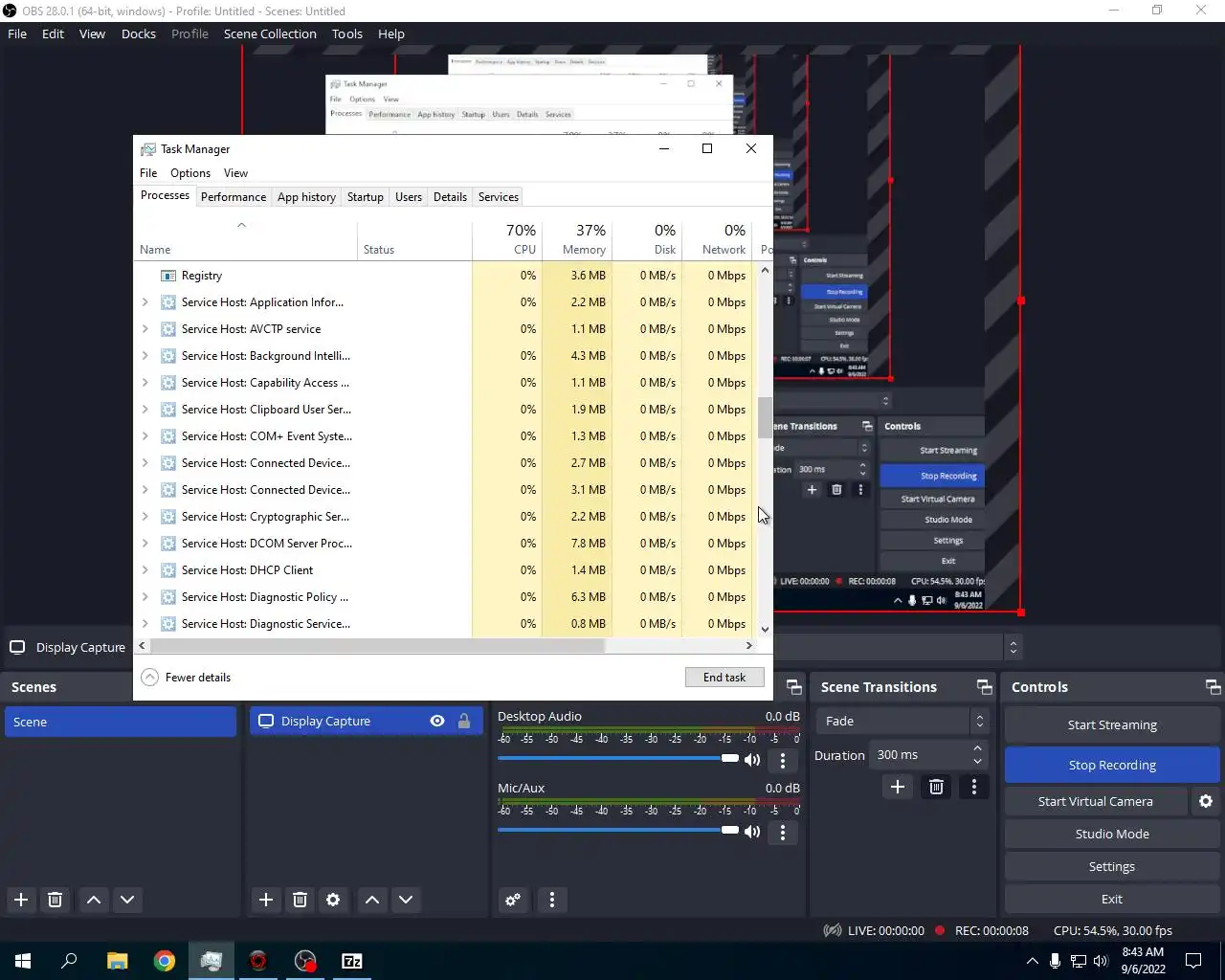
Task: Open transition properties dots menu
Action: click(x=974, y=787)
